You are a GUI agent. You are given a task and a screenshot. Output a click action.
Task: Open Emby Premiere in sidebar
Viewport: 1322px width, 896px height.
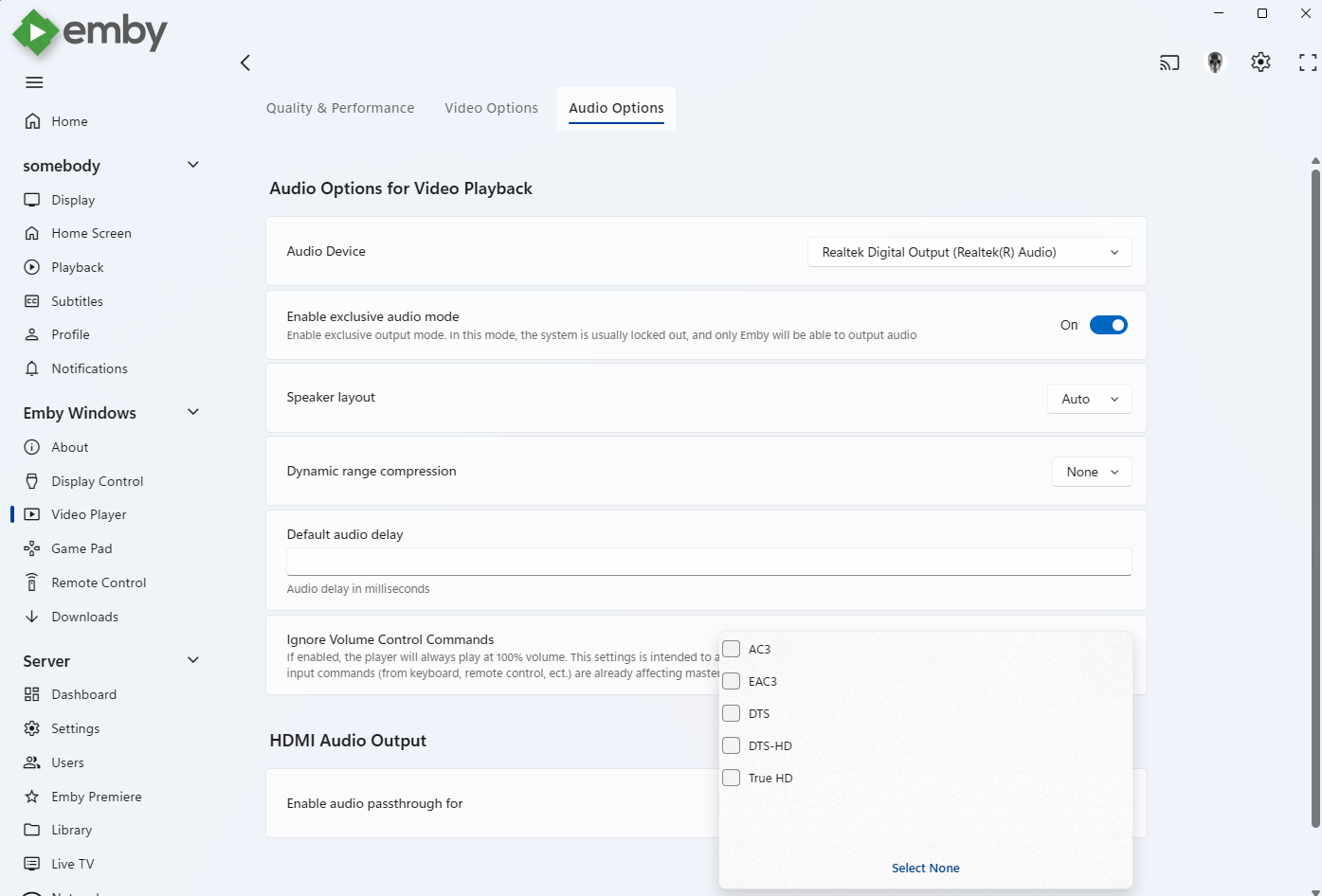coord(96,797)
